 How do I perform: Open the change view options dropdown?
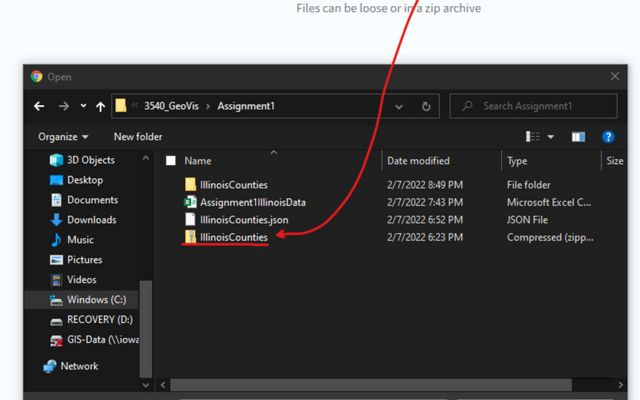click(x=550, y=136)
